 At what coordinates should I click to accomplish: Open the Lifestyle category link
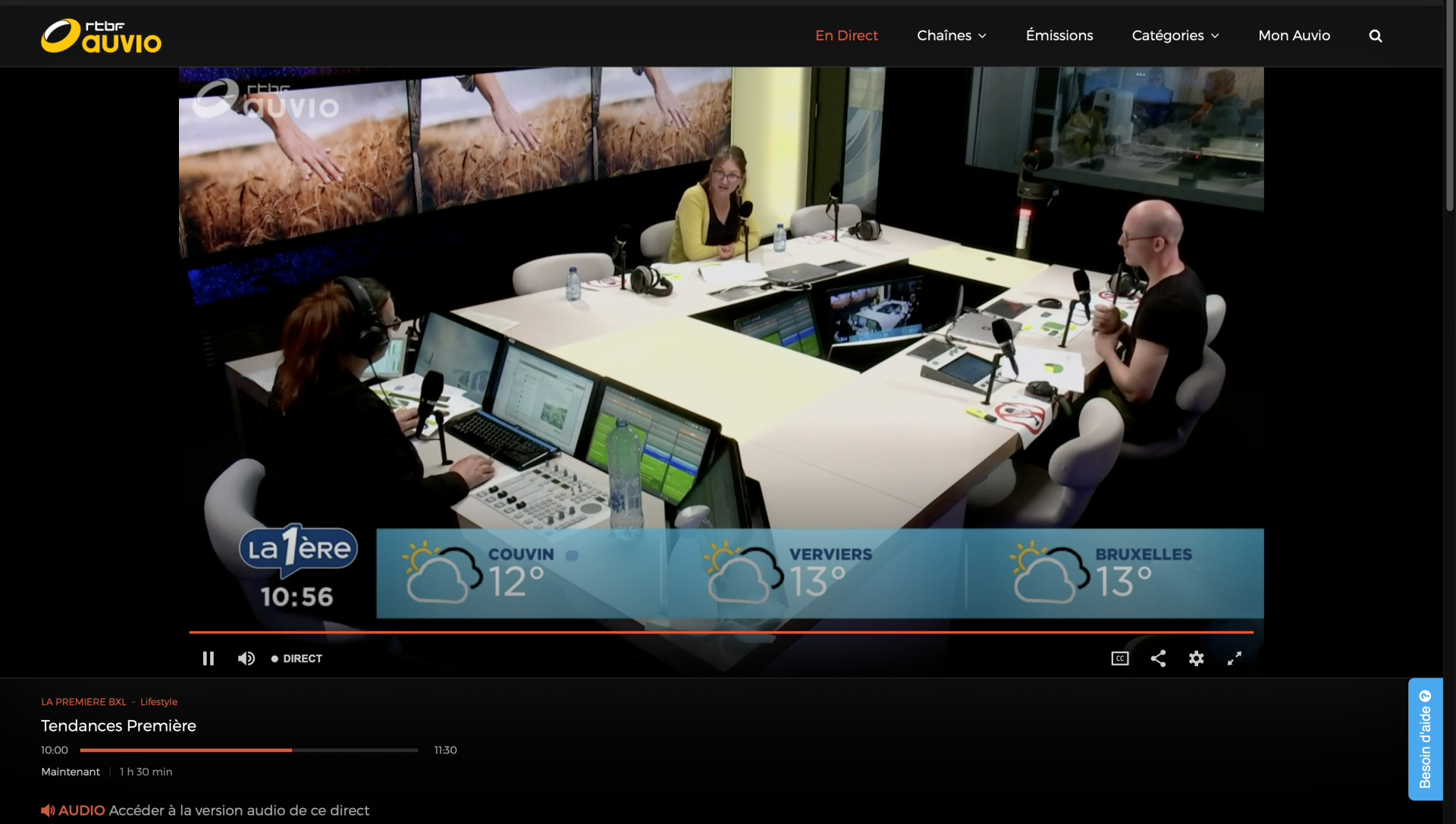click(x=158, y=702)
